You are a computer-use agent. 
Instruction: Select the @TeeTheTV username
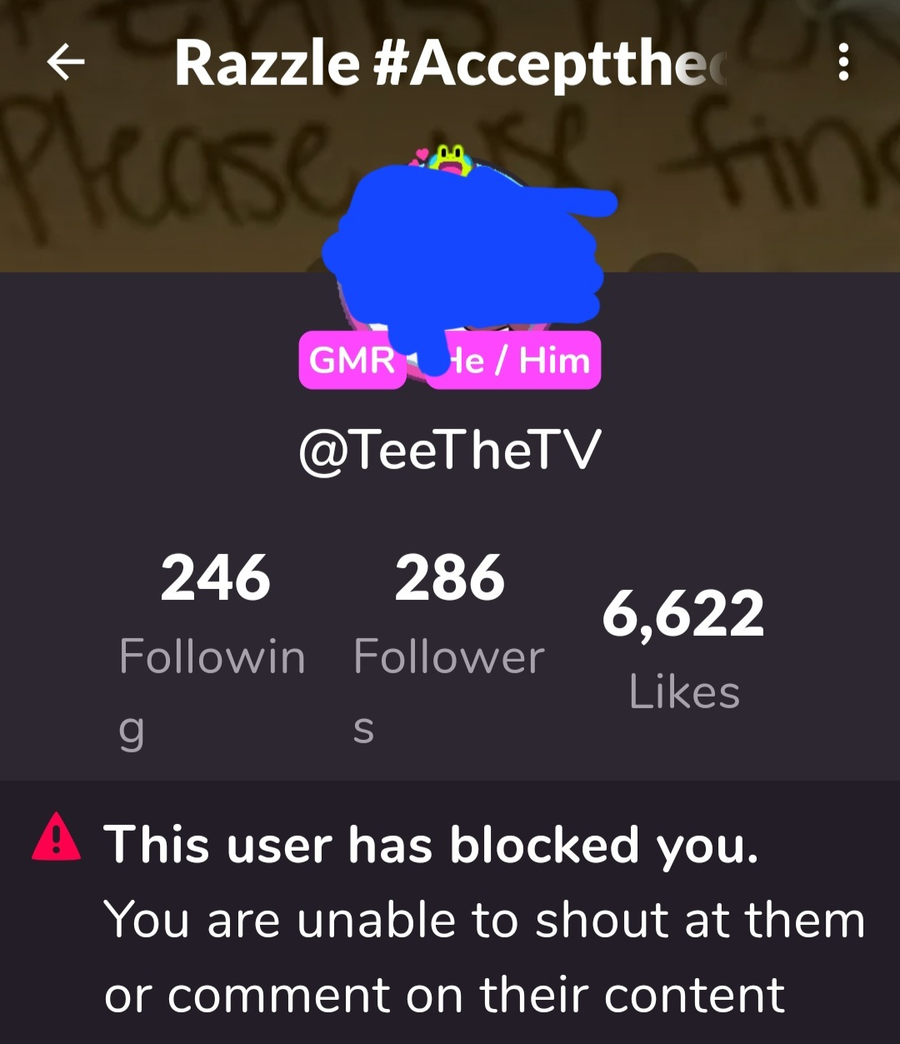tap(450, 451)
